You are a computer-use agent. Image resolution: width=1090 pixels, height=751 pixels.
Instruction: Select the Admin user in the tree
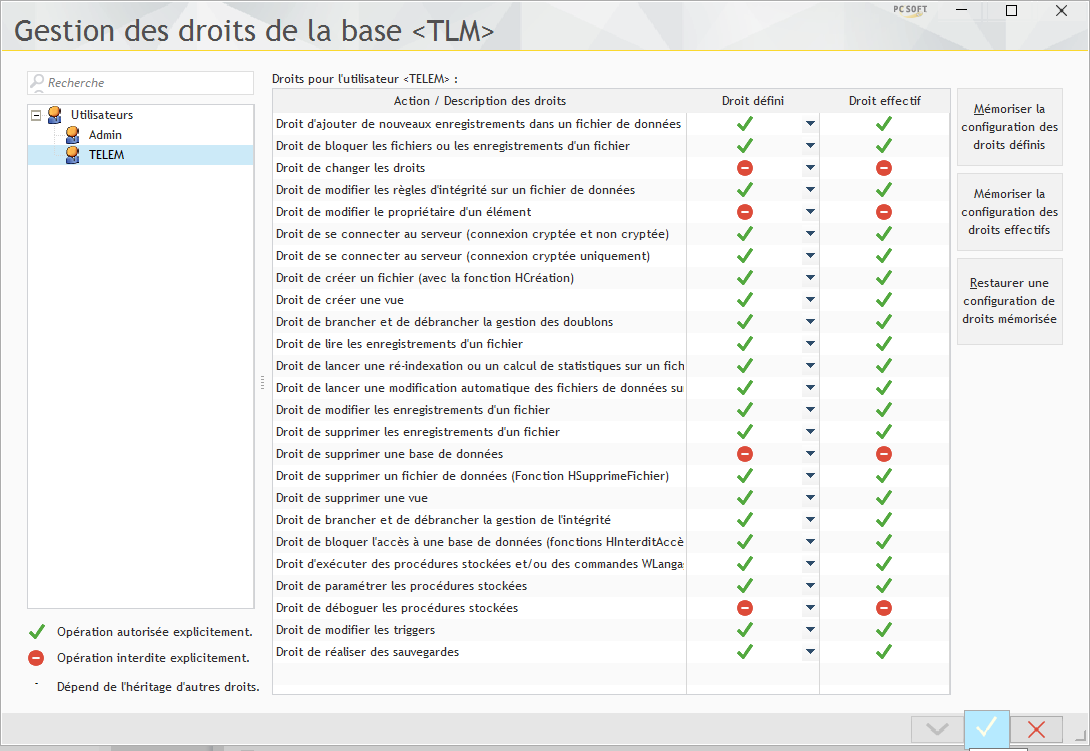(105, 135)
